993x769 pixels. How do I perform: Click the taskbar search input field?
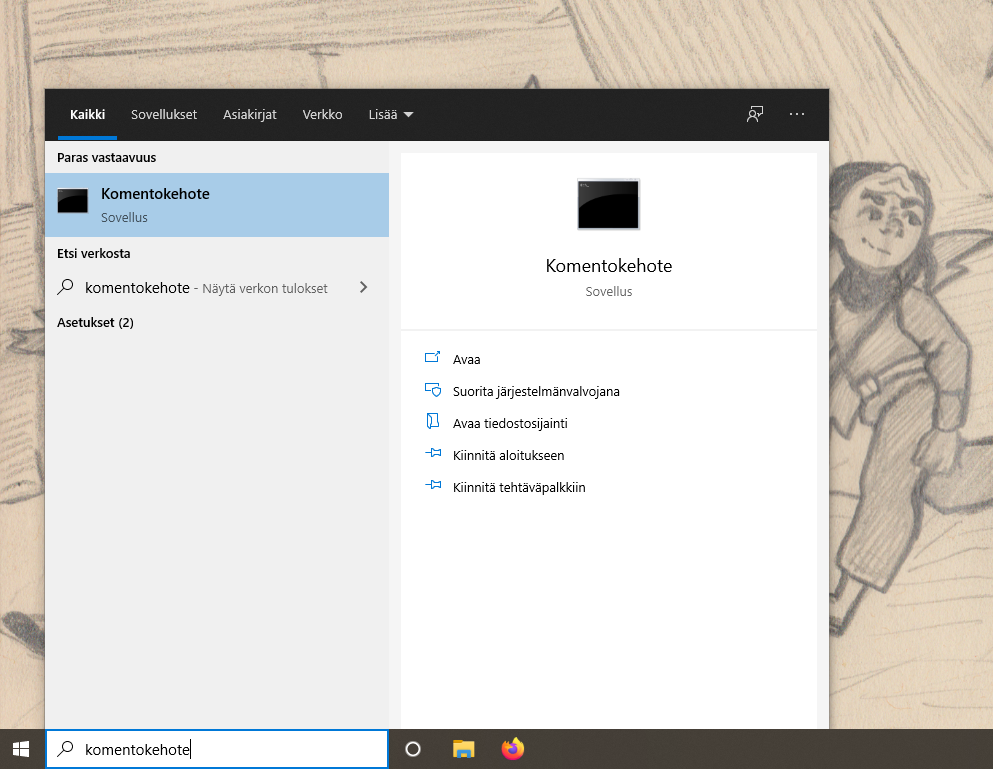[x=217, y=749]
